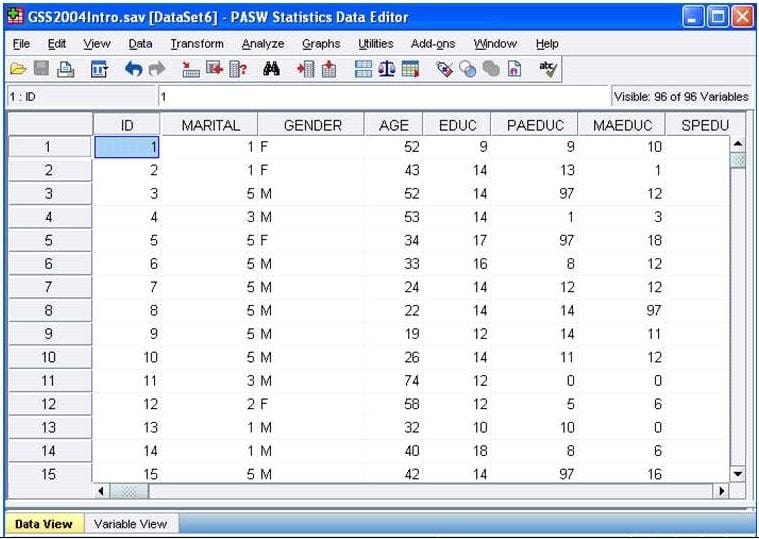Open the Window menu
This screenshot has width=759, height=539.
[495, 44]
